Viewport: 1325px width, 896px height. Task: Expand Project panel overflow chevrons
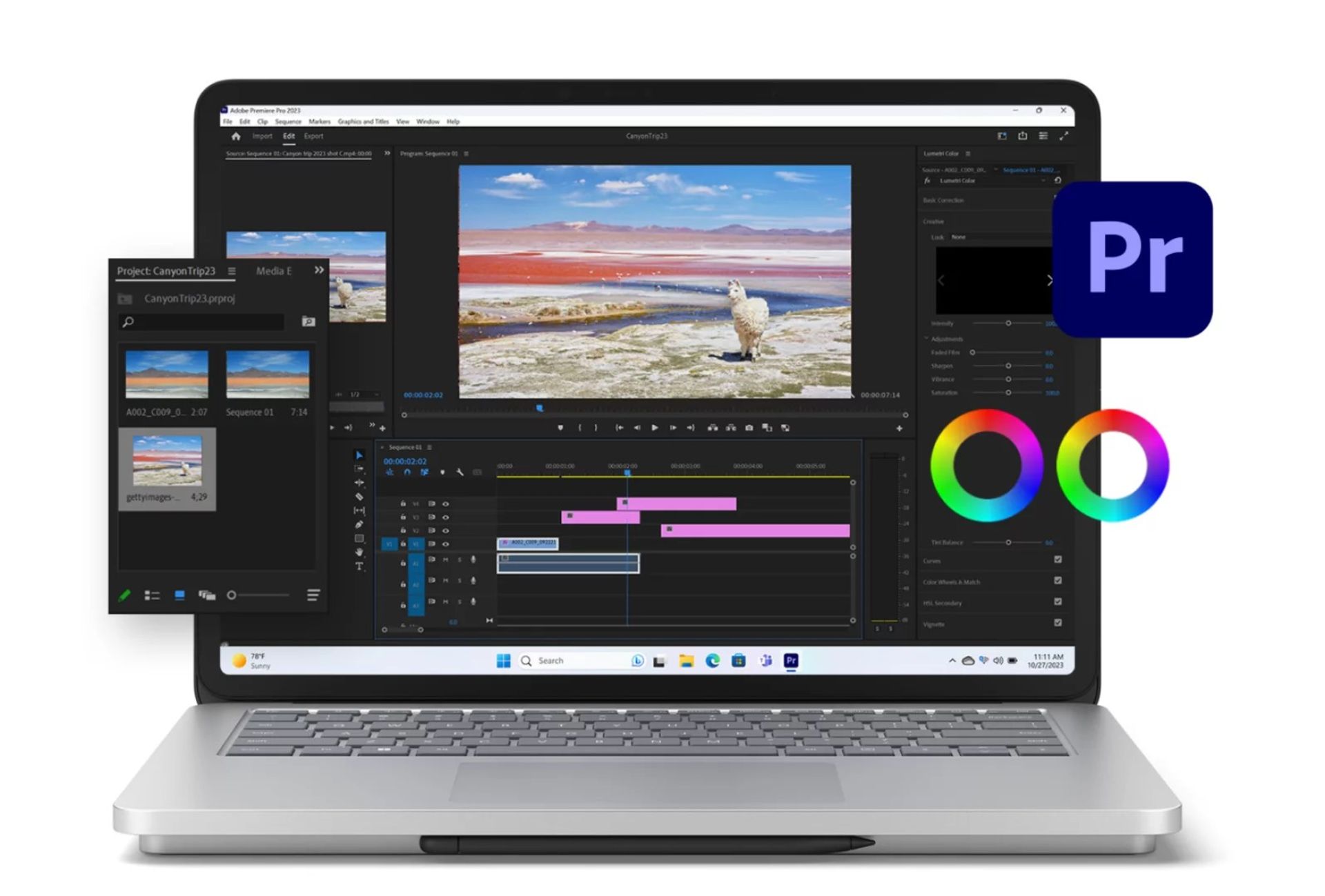click(x=319, y=270)
